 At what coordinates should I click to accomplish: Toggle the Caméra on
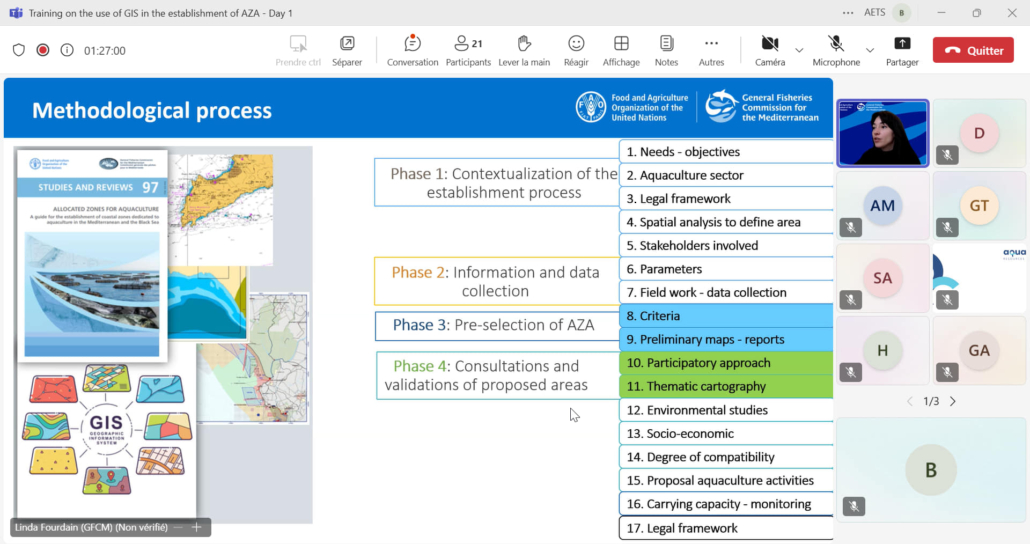pos(770,51)
